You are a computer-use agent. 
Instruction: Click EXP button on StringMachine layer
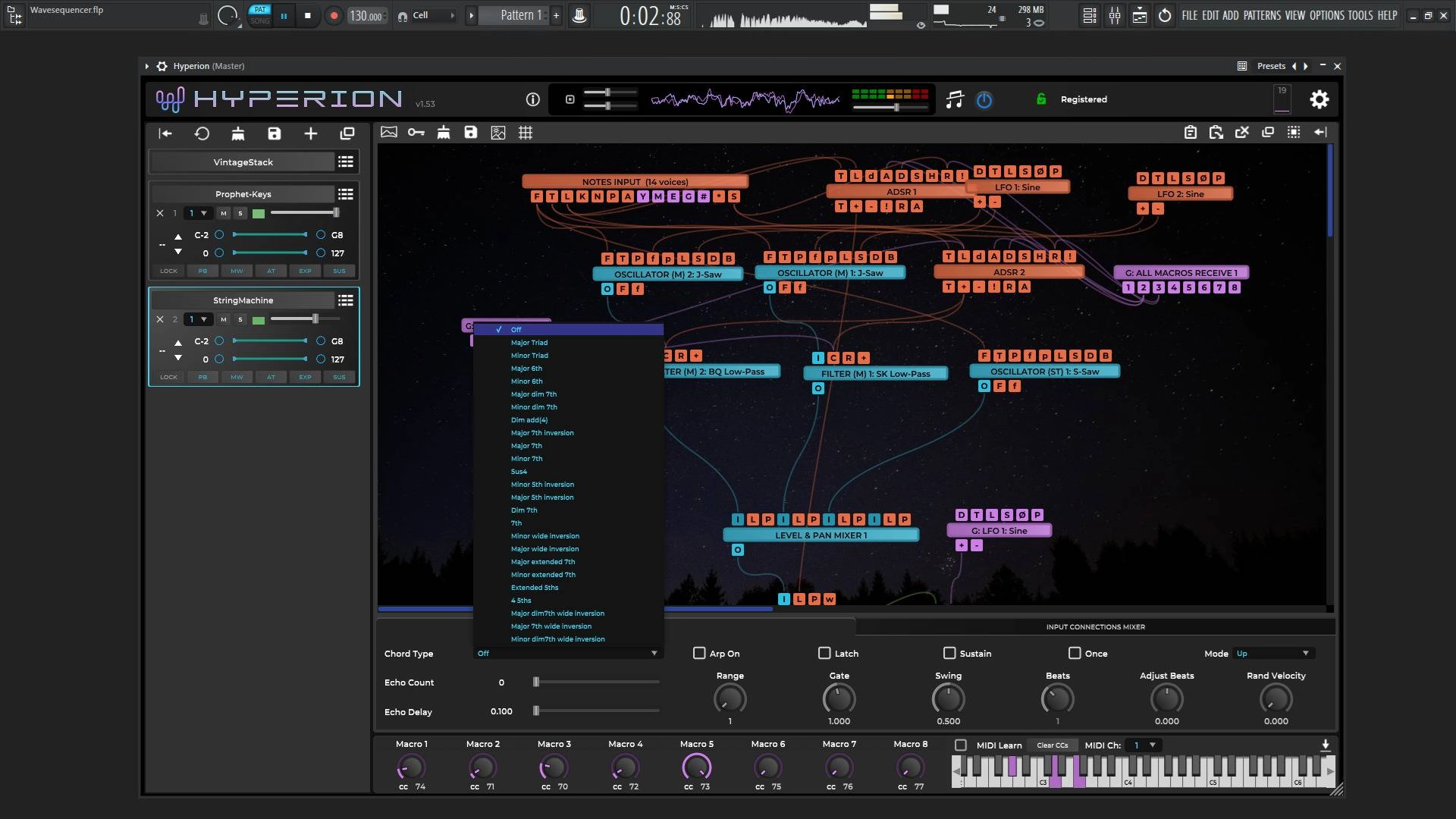click(x=305, y=377)
